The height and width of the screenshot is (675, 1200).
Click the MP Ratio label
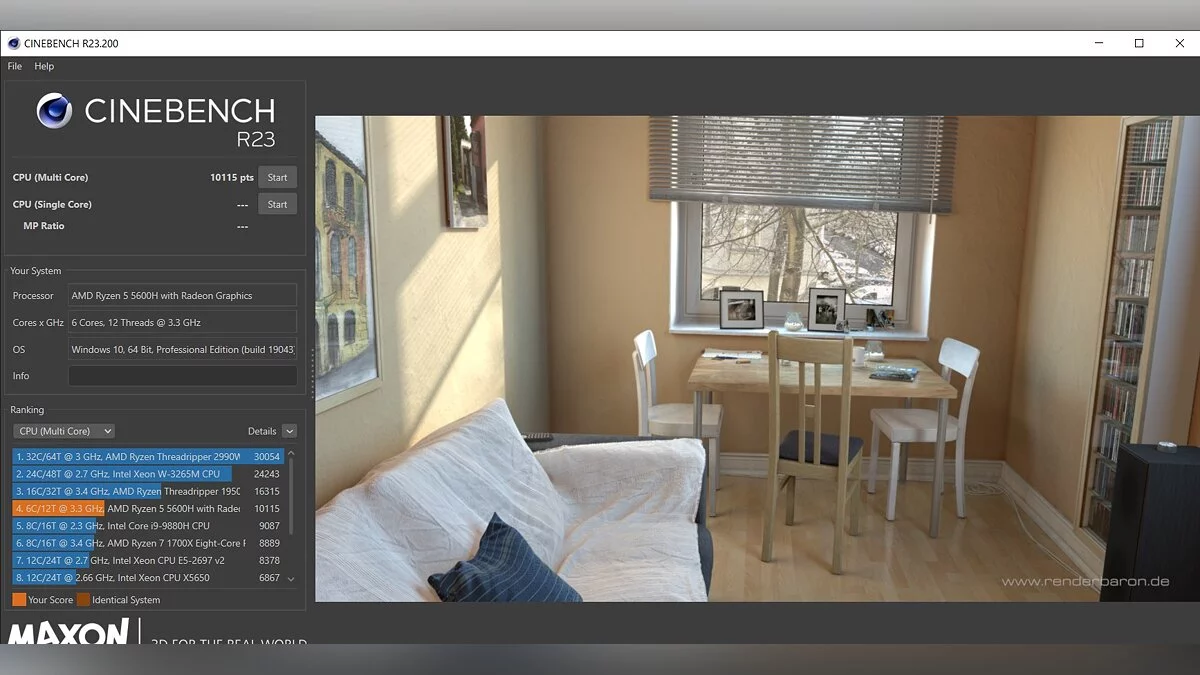[x=44, y=226]
